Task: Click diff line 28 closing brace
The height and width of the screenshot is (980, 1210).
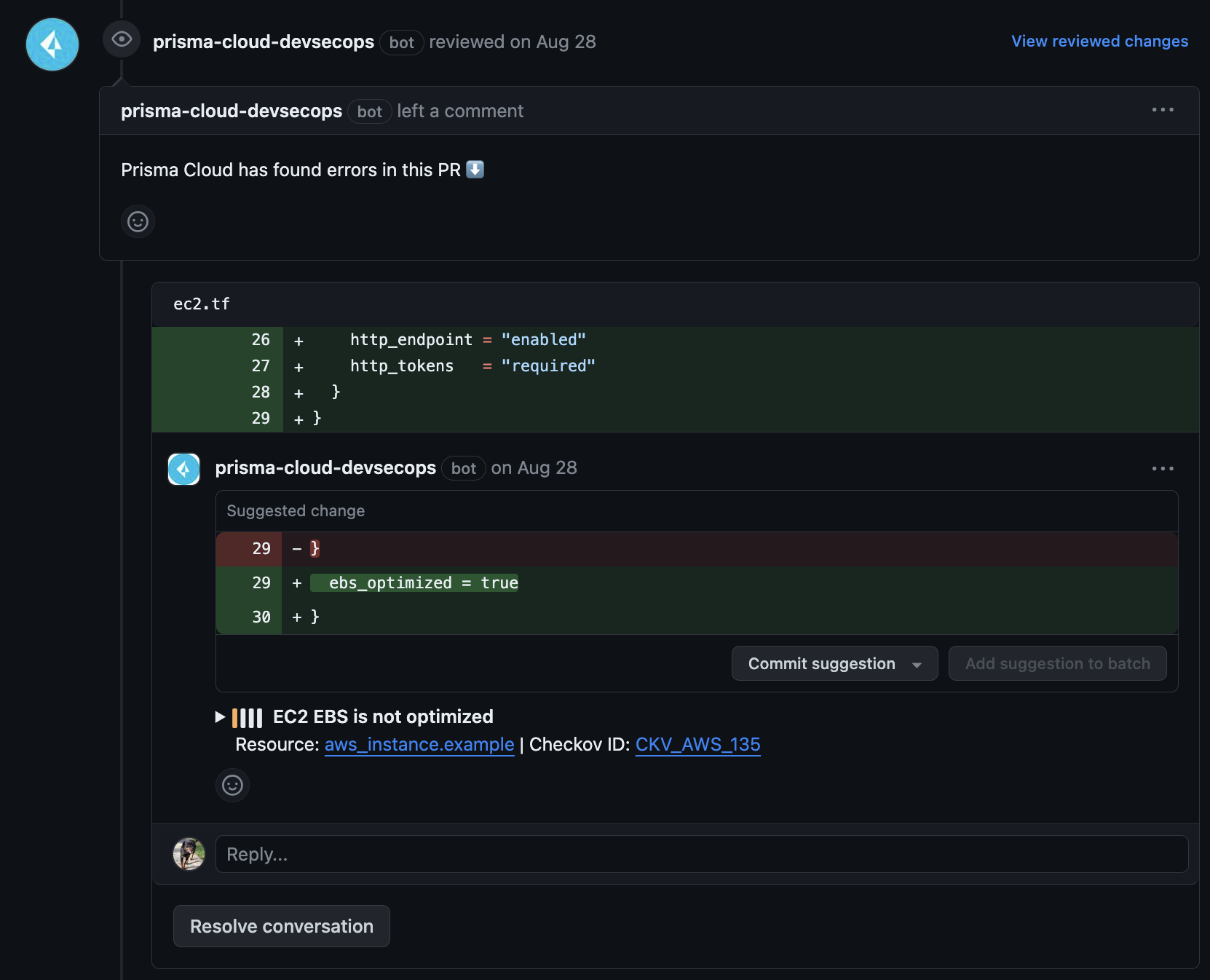Action: (x=676, y=392)
